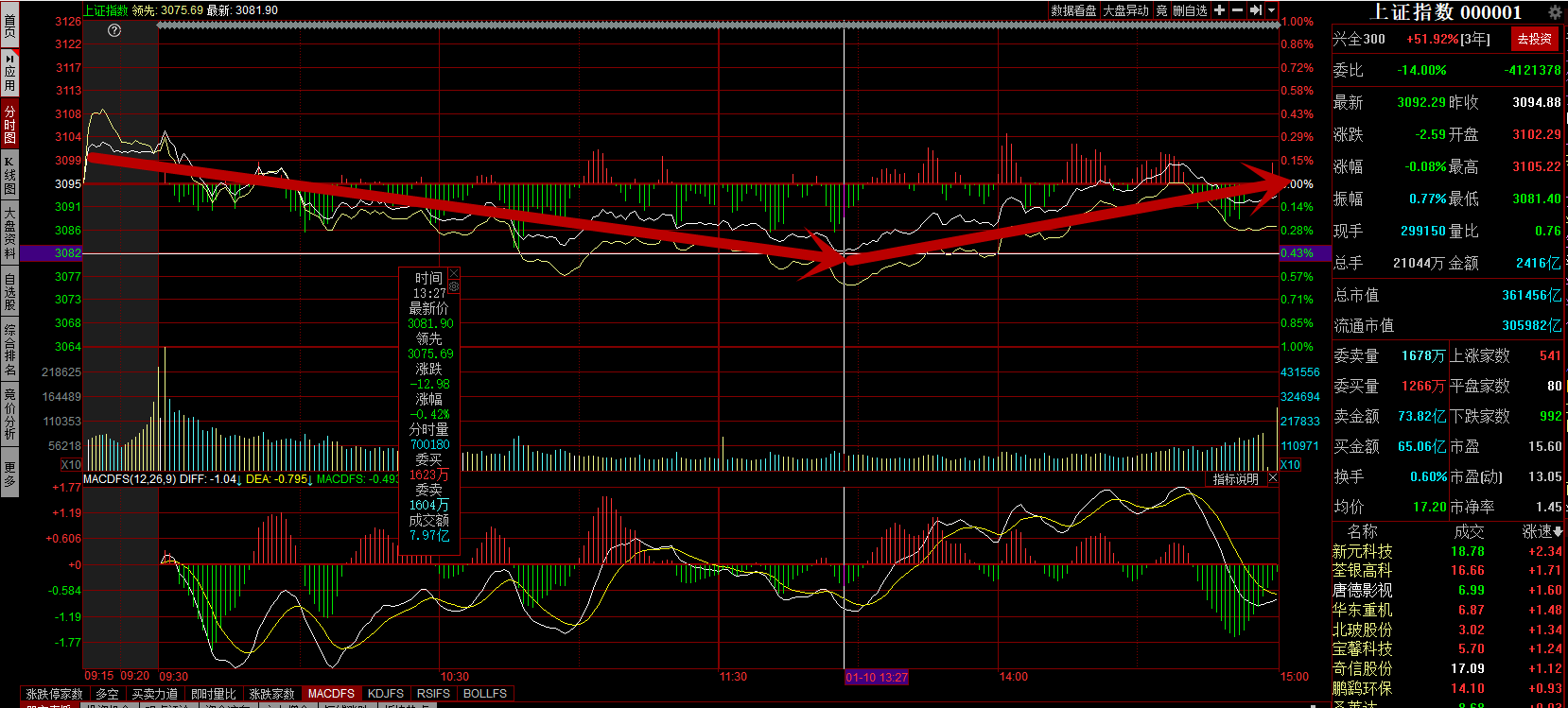The height and width of the screenshot is (708, 1568).
Task: Click the jump-to-end arrow icon
Action: tap(1256, 10)
